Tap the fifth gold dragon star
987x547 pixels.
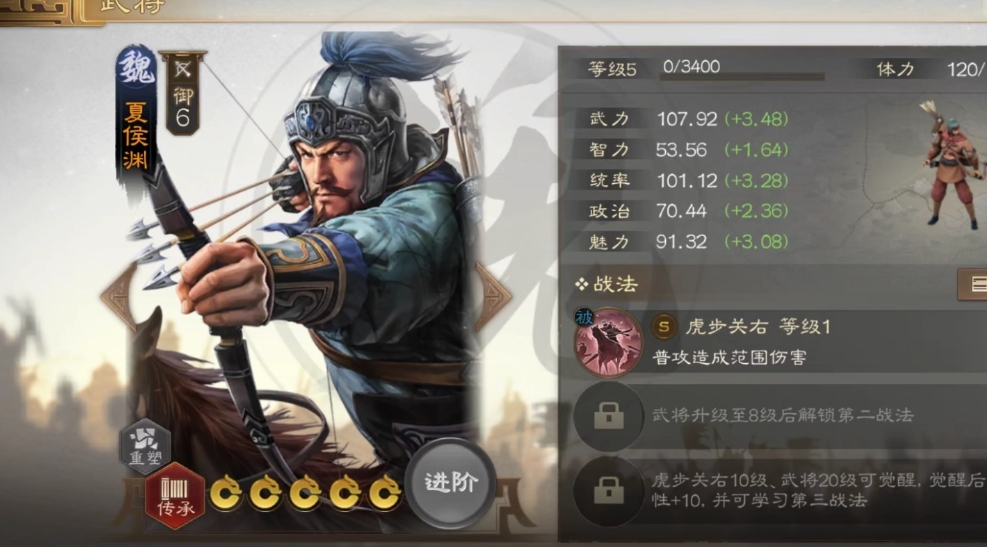[x=385, y=493]
